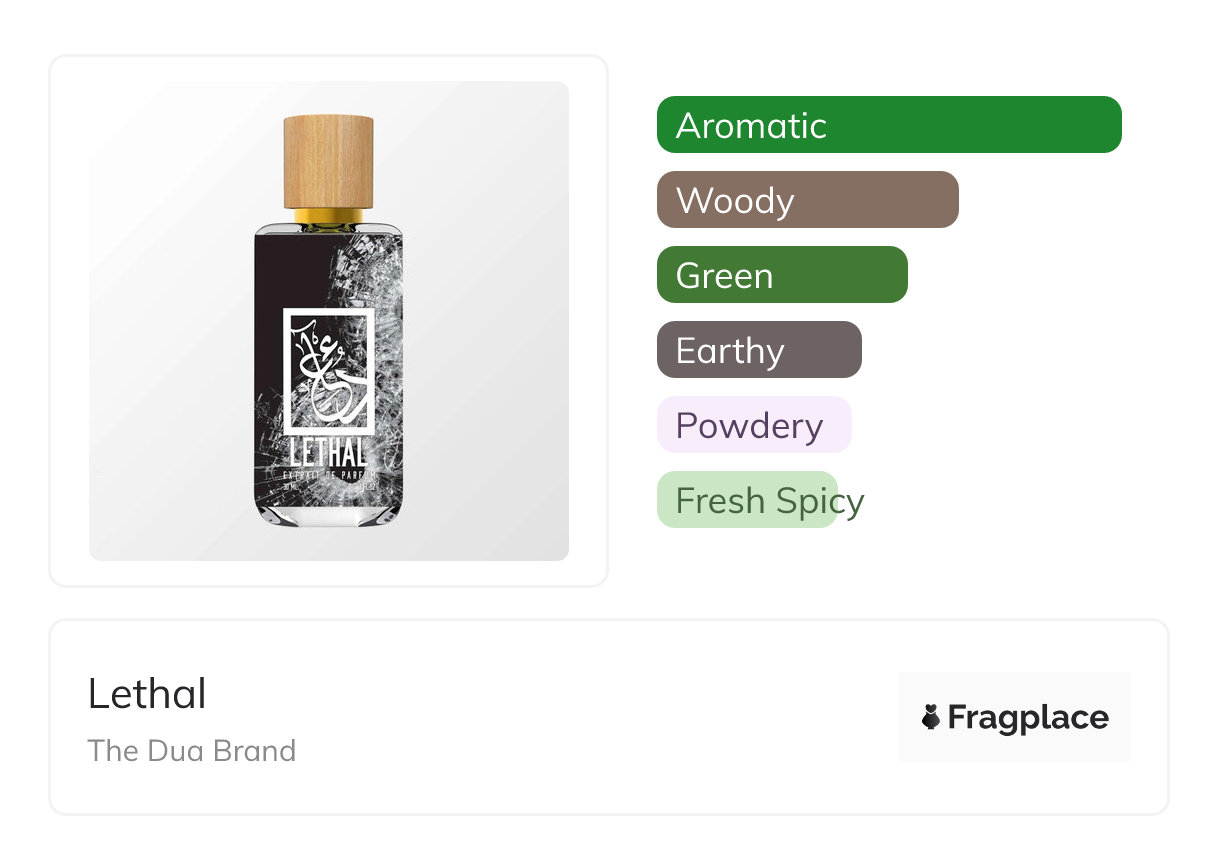
Task: Select the Aromatic accord bar
Action: [x=889, y=125]
